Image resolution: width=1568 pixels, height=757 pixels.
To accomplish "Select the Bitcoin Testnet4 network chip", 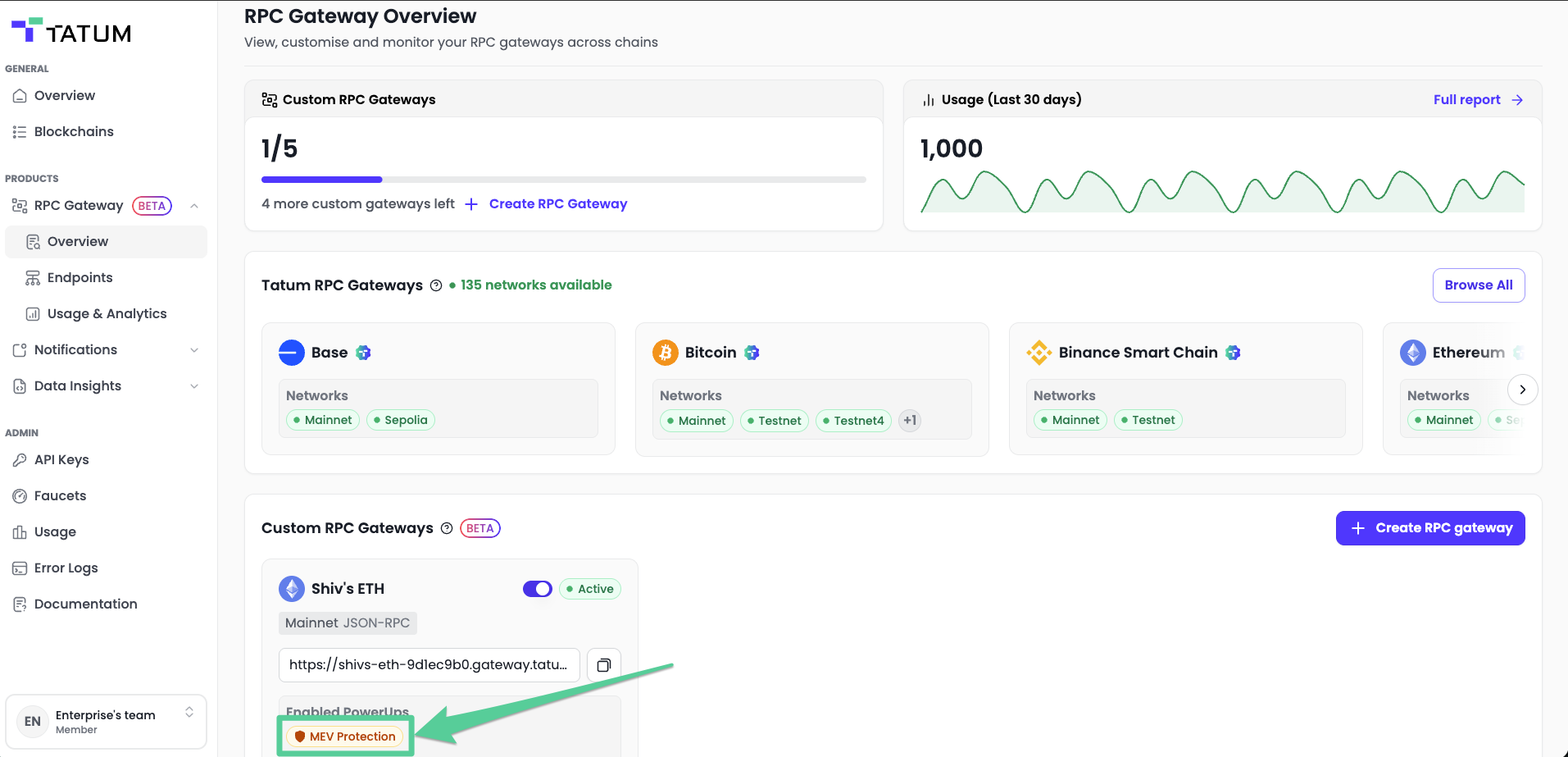I will tap(853, 421).
